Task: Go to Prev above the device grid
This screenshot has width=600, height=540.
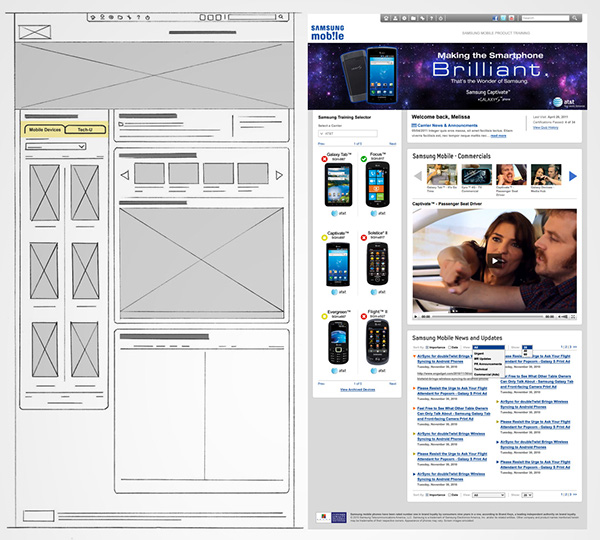Action: click(x=321, y=144)
